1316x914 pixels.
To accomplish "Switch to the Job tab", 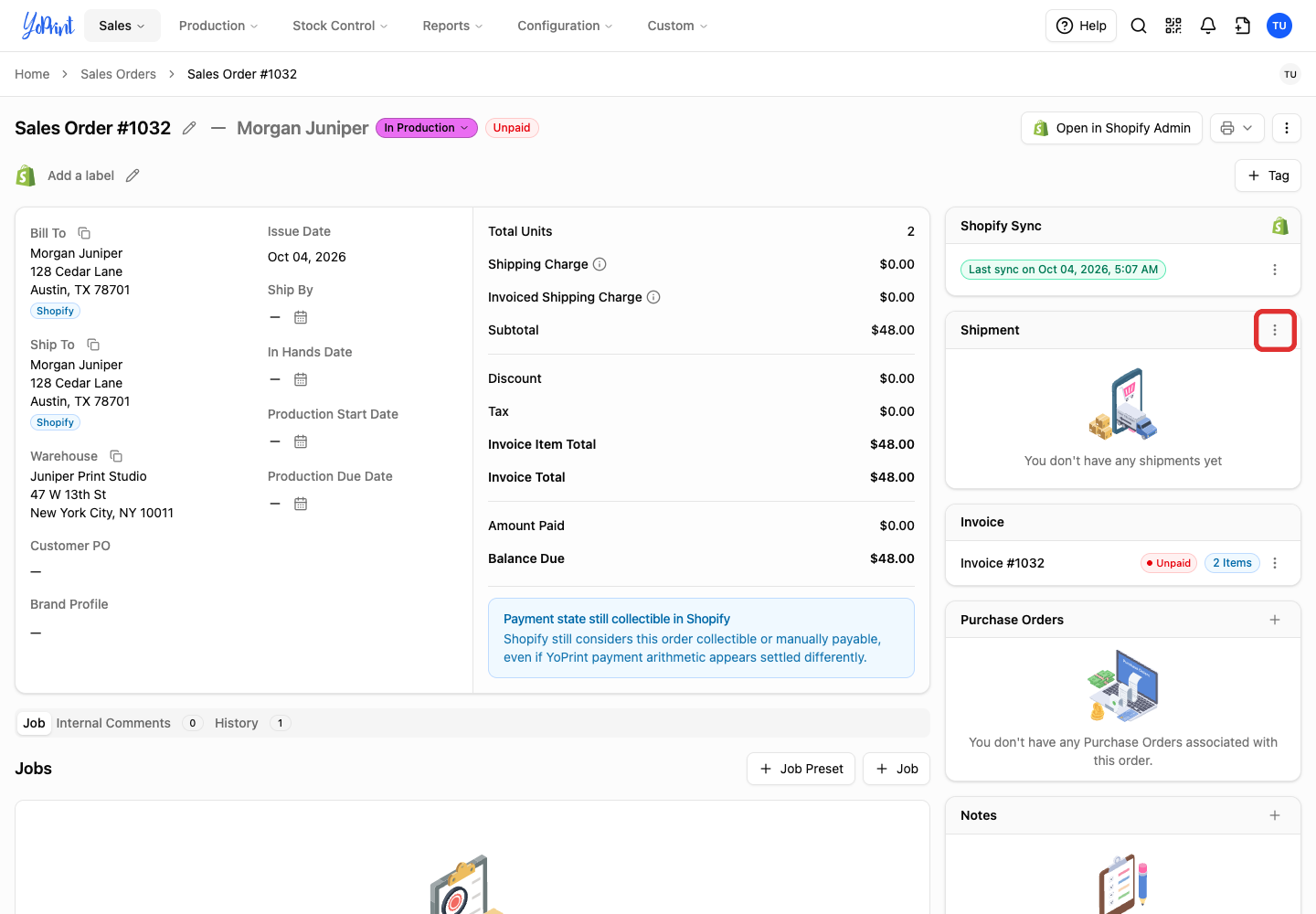I will point(34,723).
